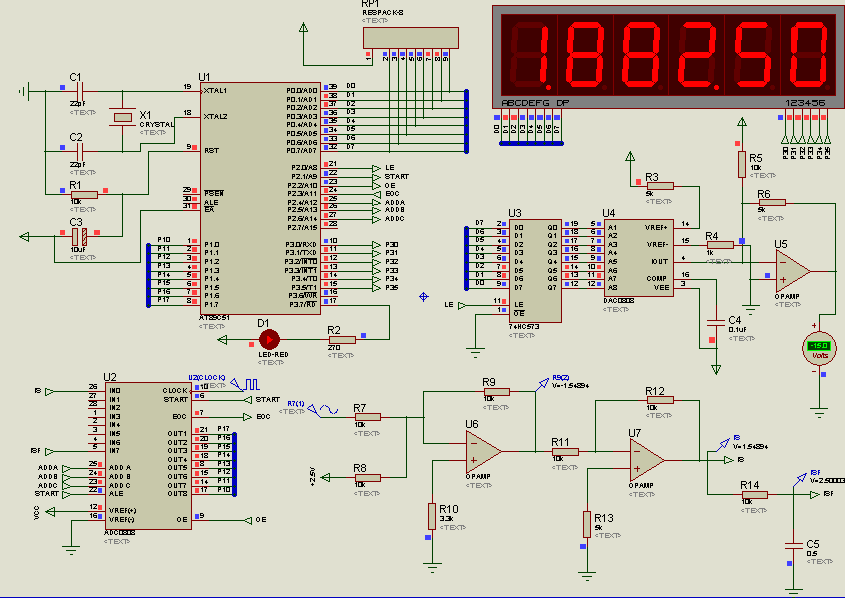The image size is (845, 598).
Task: Select resistor R11 body
Action: pyautogui.click(x=565, y=452)
